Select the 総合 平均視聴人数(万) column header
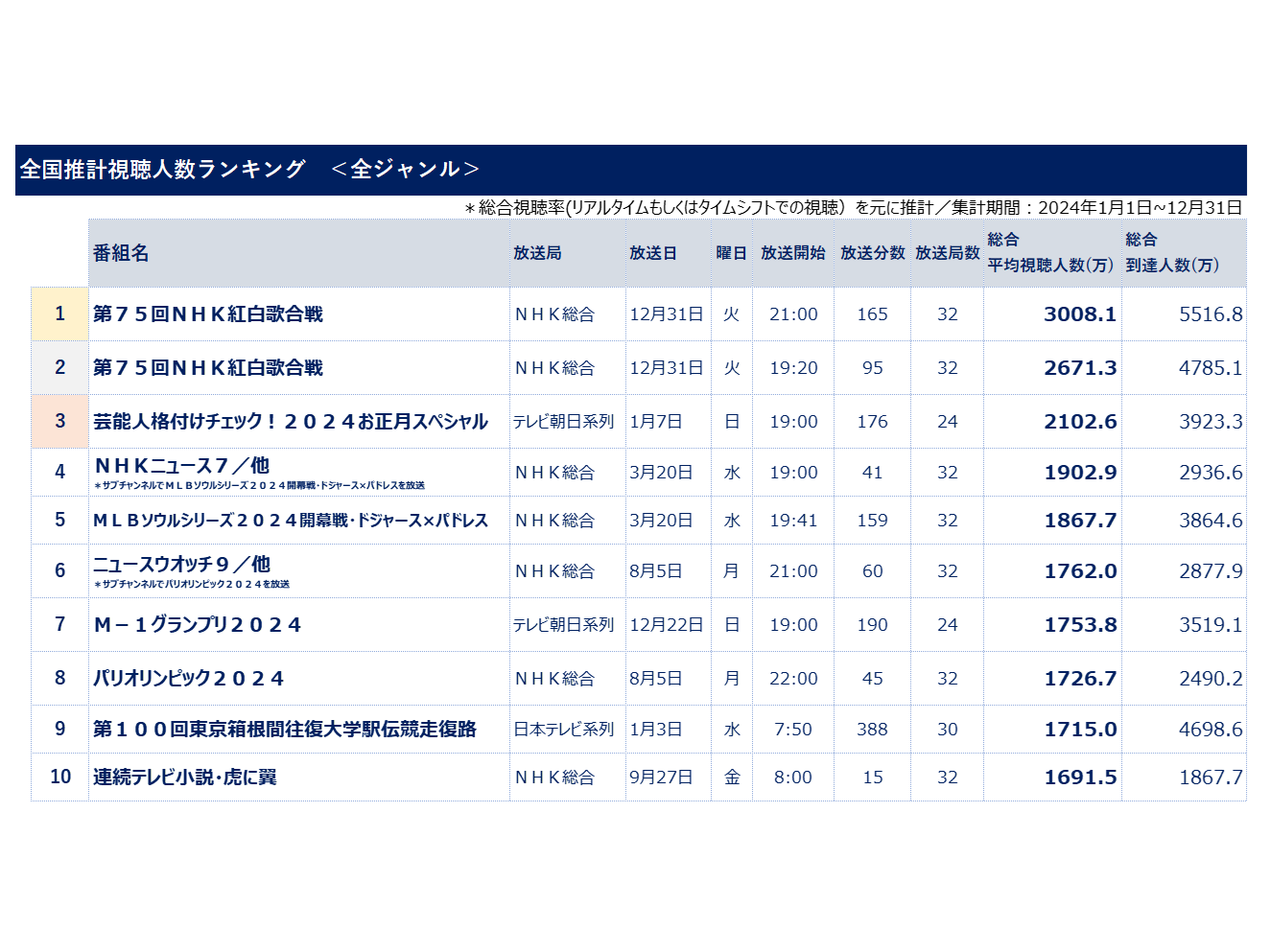The width and height of the screenshot is (1270, 952). (1050, 253)
